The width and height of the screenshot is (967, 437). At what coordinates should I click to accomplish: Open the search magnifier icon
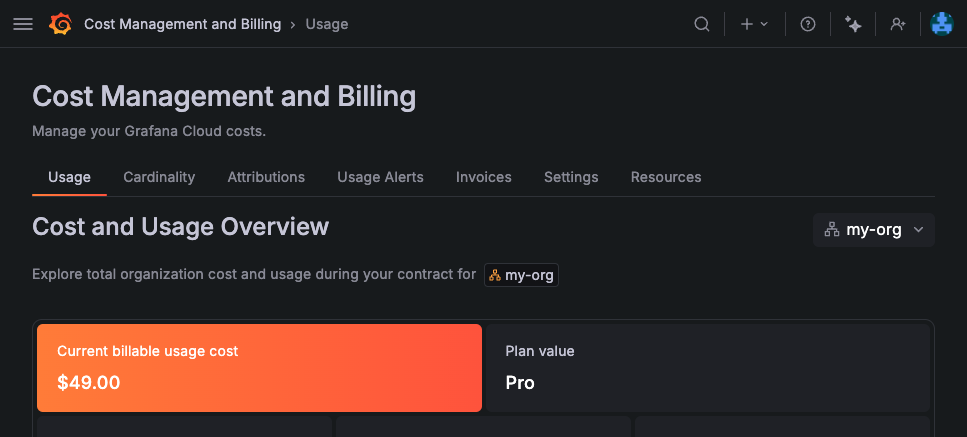702,24
